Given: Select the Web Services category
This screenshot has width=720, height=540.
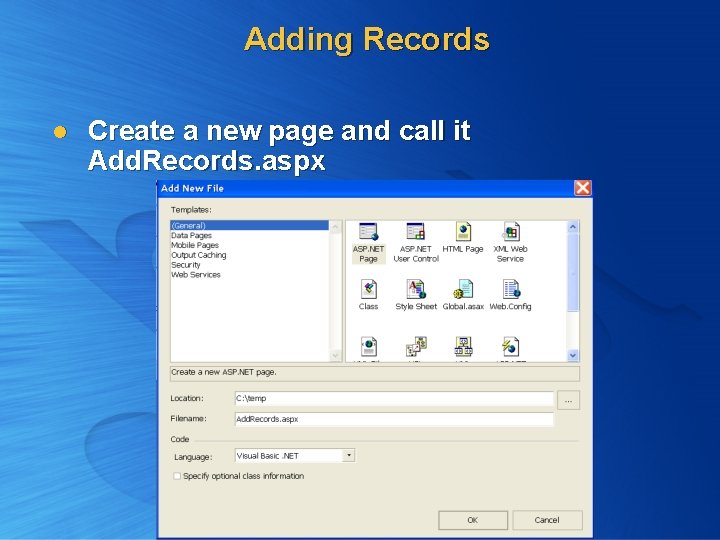Looking at the screenshot, I should [x=196, y=275].
